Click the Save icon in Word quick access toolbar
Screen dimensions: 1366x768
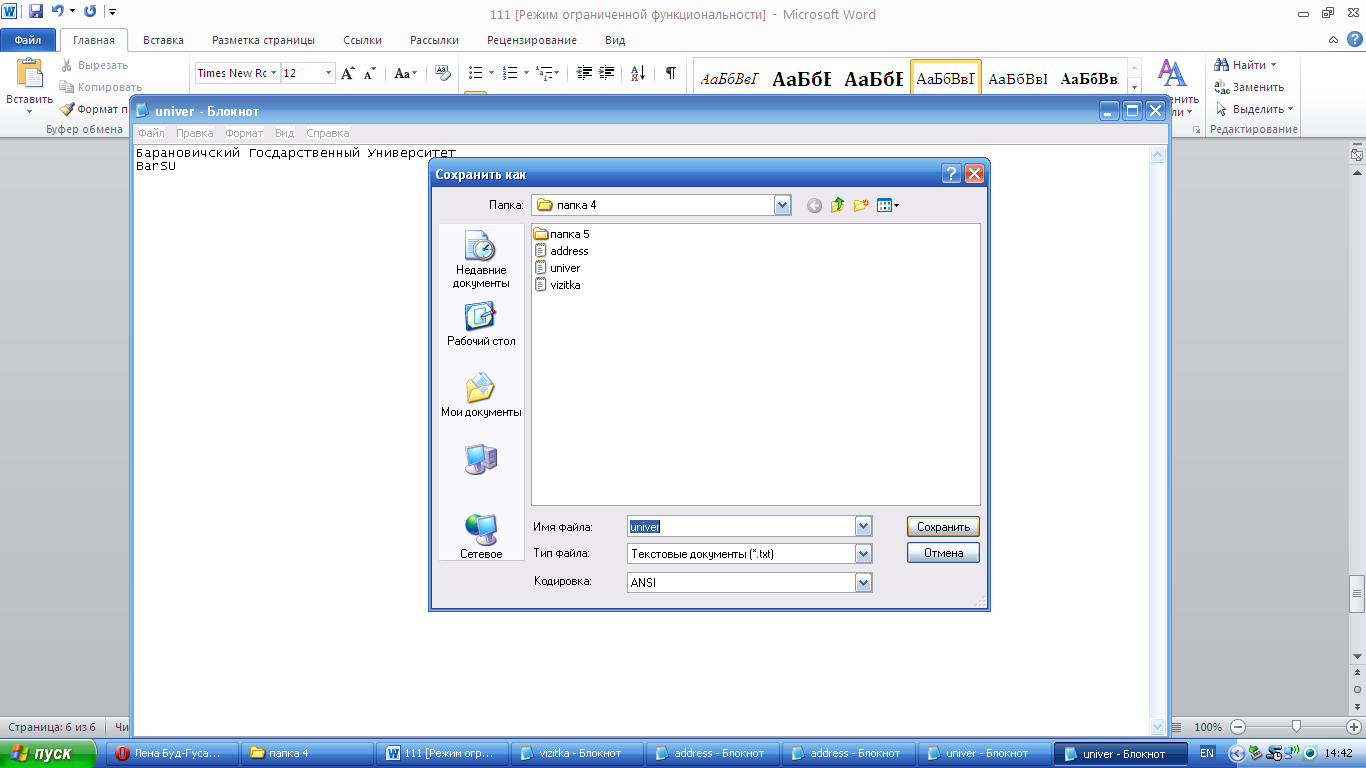click(x=36, y=12)
